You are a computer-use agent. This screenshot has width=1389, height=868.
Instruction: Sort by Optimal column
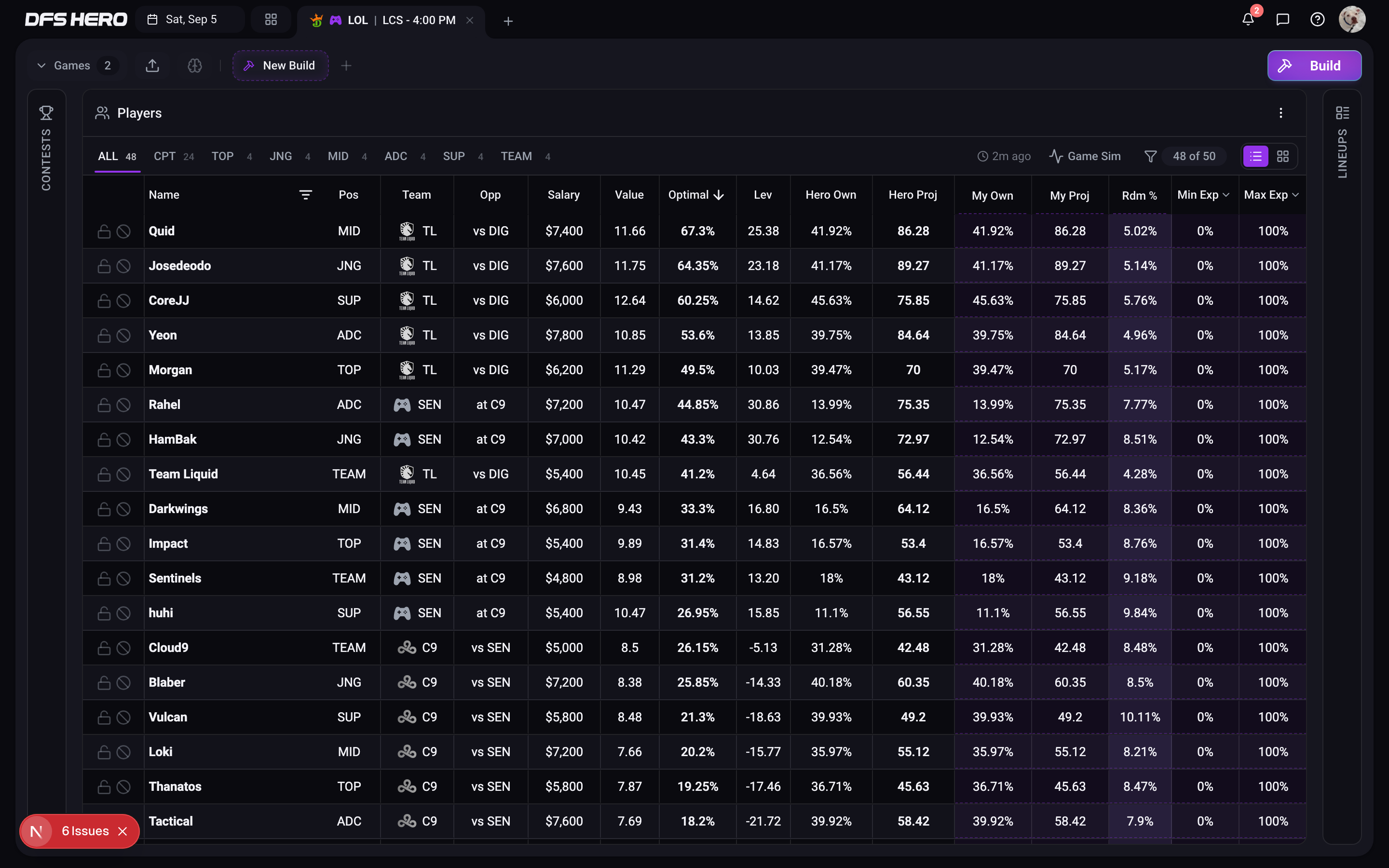pos(696,195)
